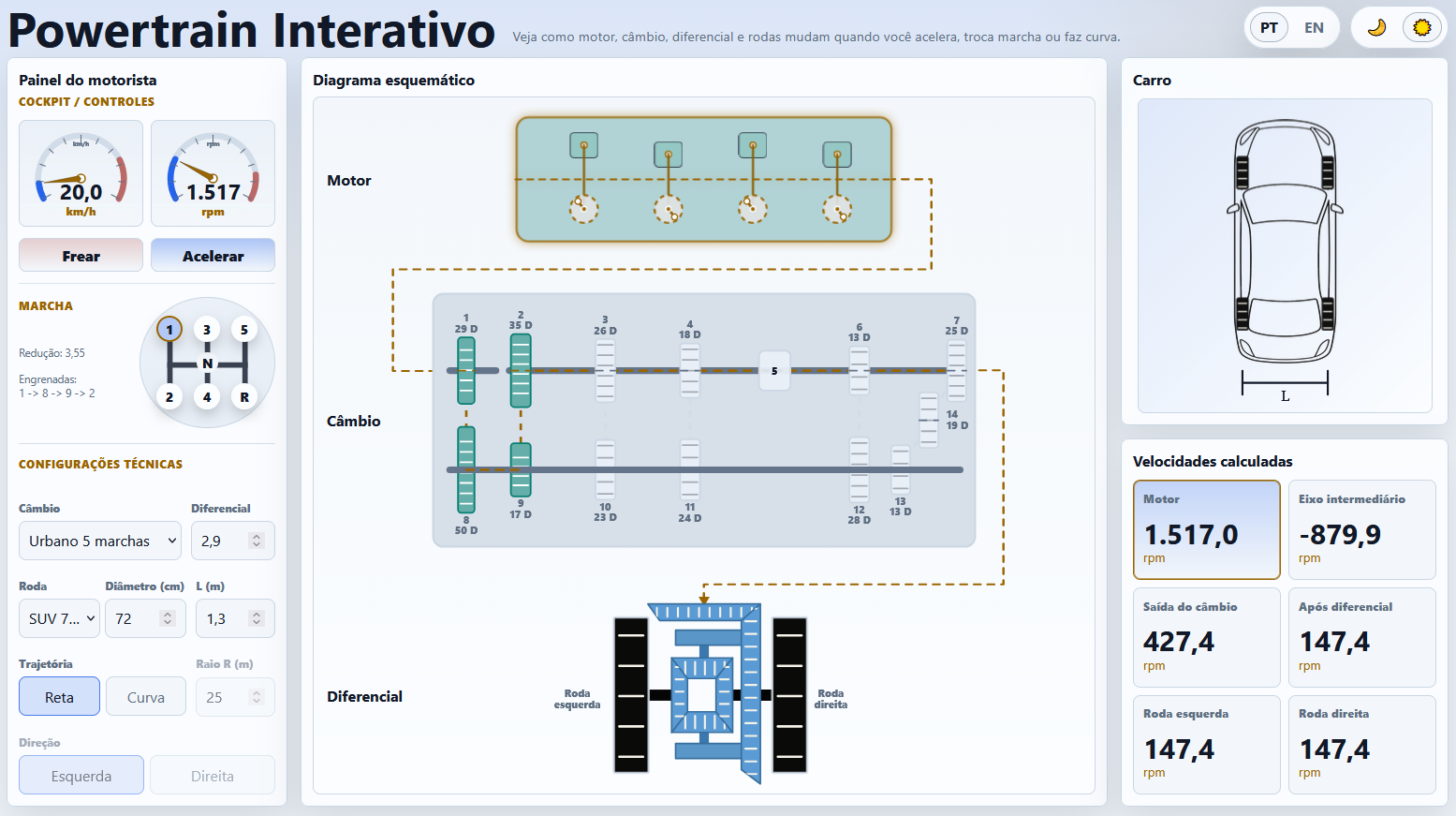Click gear 14 (19 D) in gearbox
Viewport: 1456px width, 816px height.
pos(929,420)
